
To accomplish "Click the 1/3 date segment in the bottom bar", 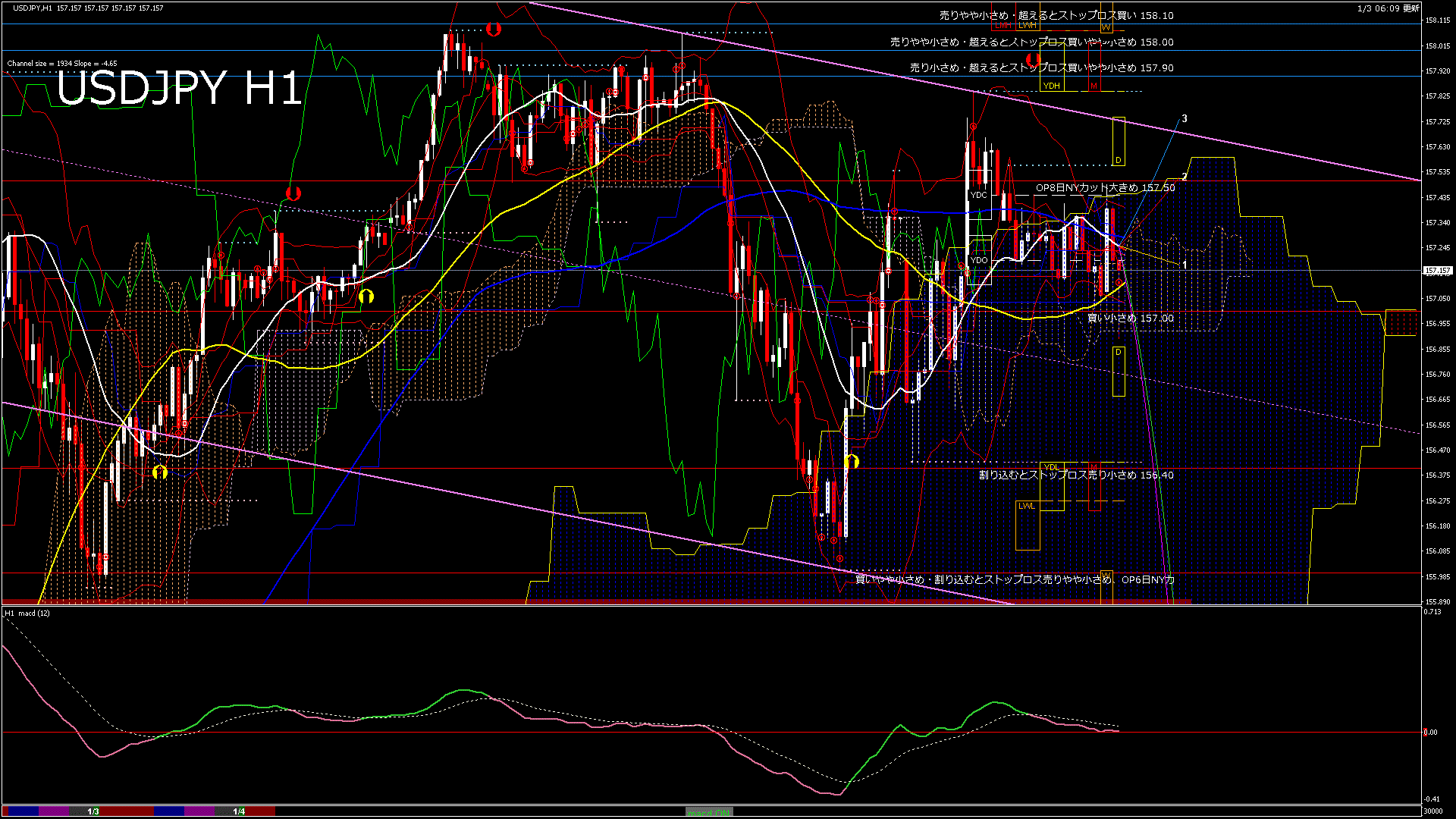I will point(93,811).
